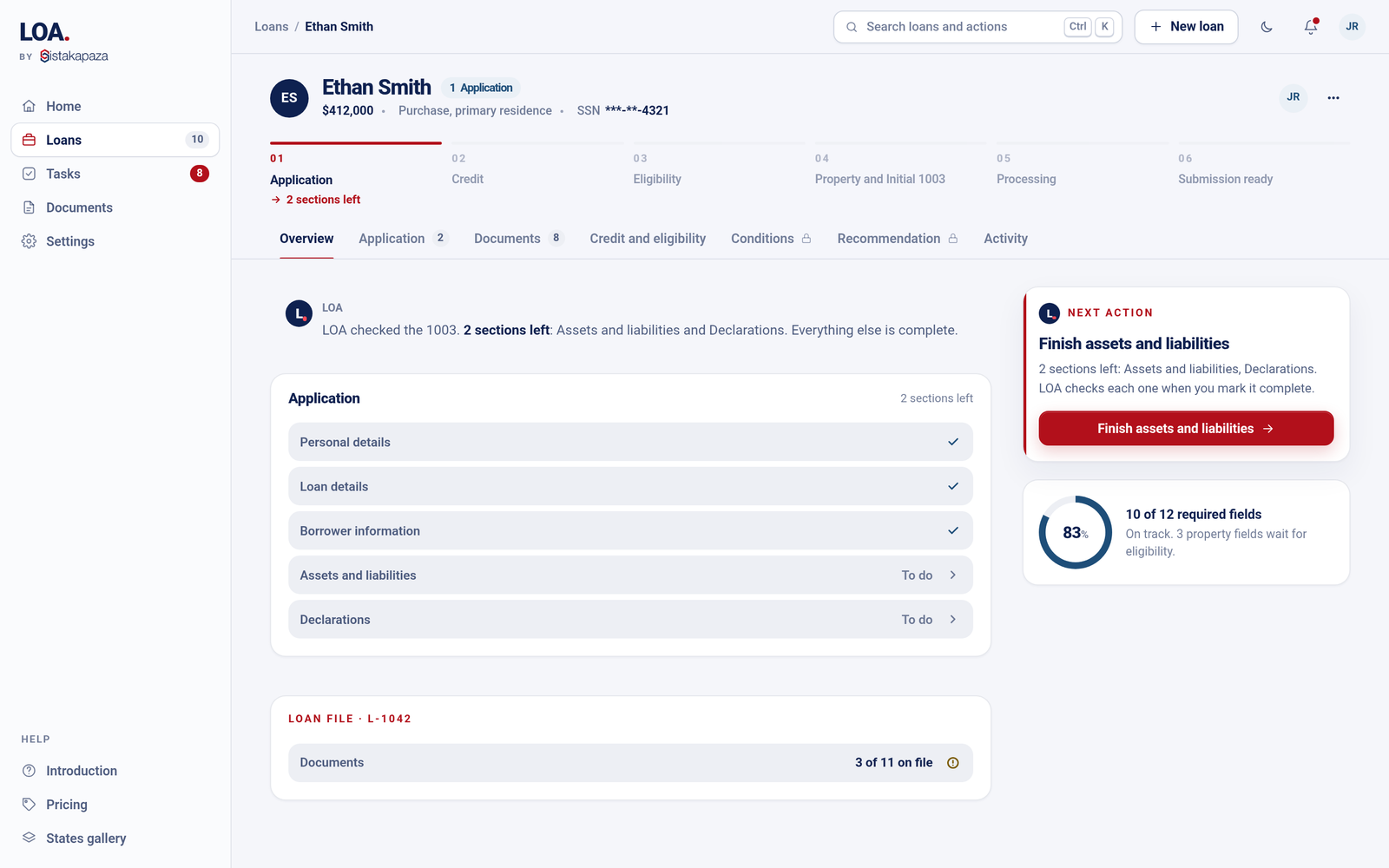Select stage 01 Application step
1389x868 pixels.
(356, 174)
